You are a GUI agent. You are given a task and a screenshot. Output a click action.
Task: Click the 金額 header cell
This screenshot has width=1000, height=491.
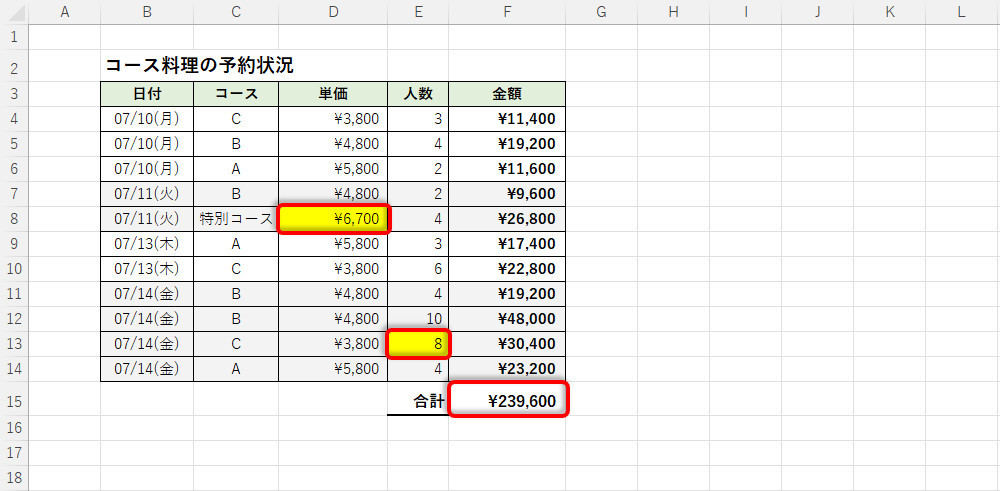[507, 94]
